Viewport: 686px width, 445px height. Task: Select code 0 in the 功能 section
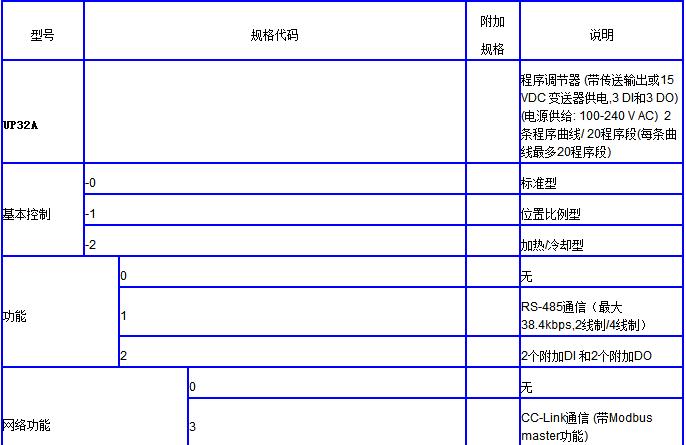292,272
